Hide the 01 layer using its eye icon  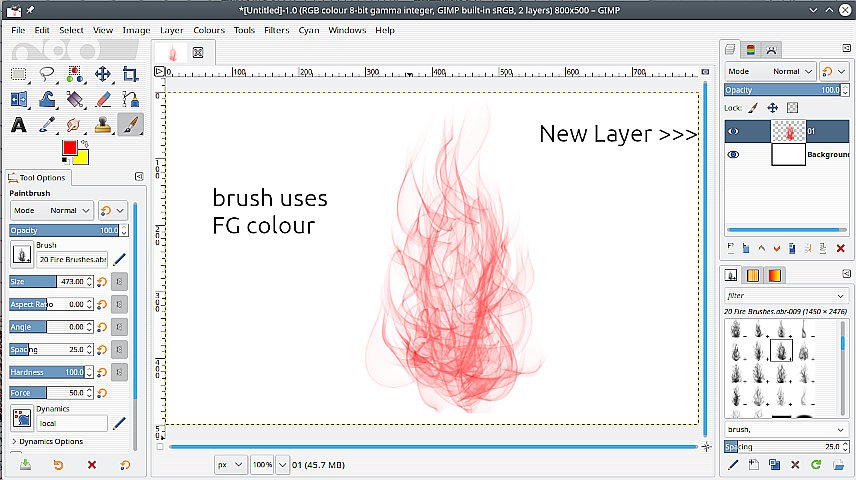(733, 131)
